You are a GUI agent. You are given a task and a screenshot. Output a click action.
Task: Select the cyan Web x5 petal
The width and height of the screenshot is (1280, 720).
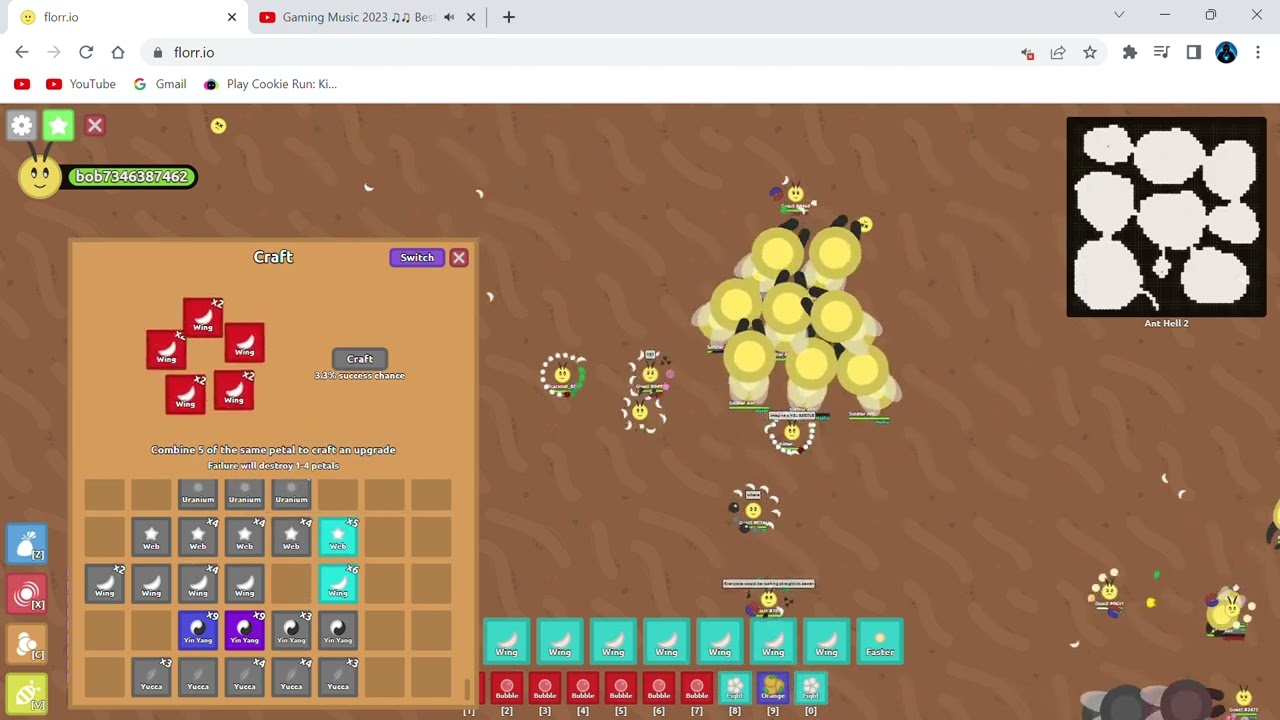point(338,536)
